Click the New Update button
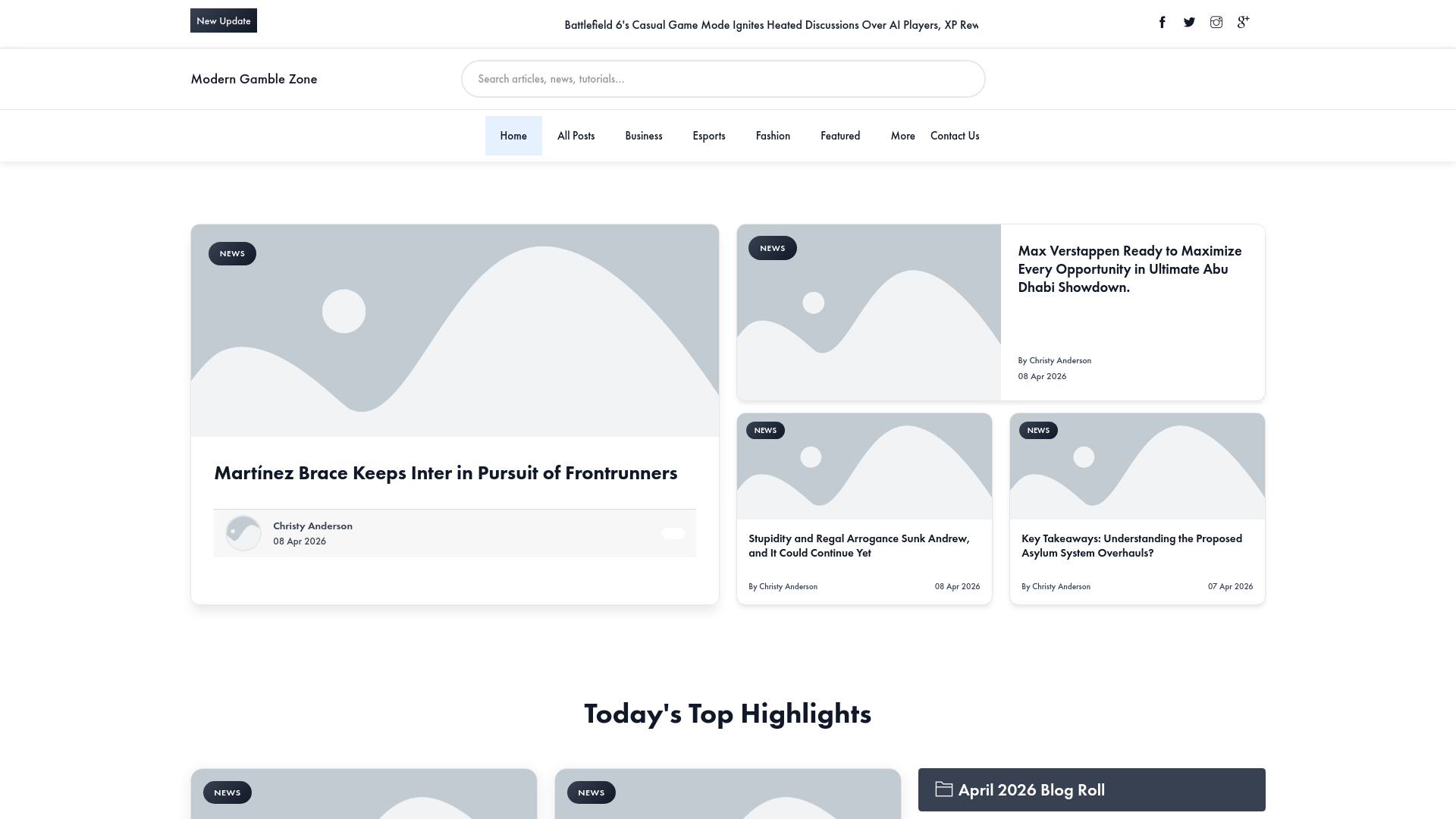Screen dimensions: 1456x819 223,20
